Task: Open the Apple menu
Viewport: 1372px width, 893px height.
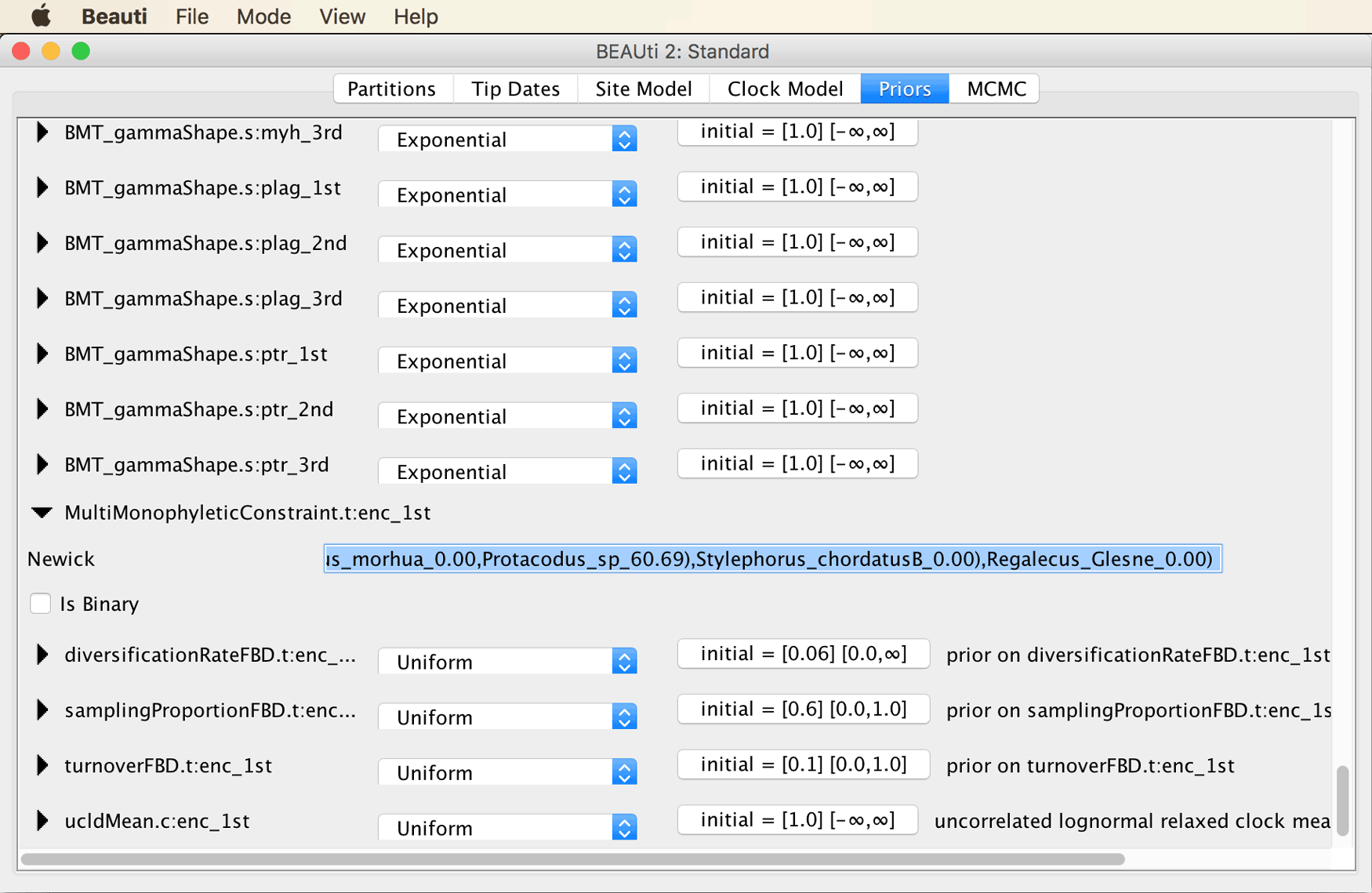Action: [41, 16]
